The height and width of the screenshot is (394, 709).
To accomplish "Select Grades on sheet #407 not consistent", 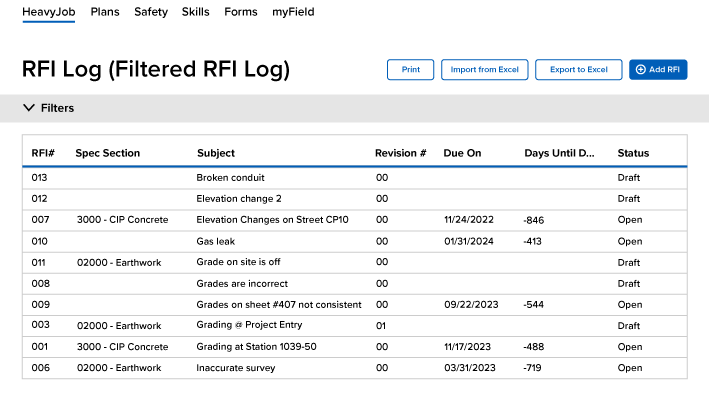I will click(279, 305).
